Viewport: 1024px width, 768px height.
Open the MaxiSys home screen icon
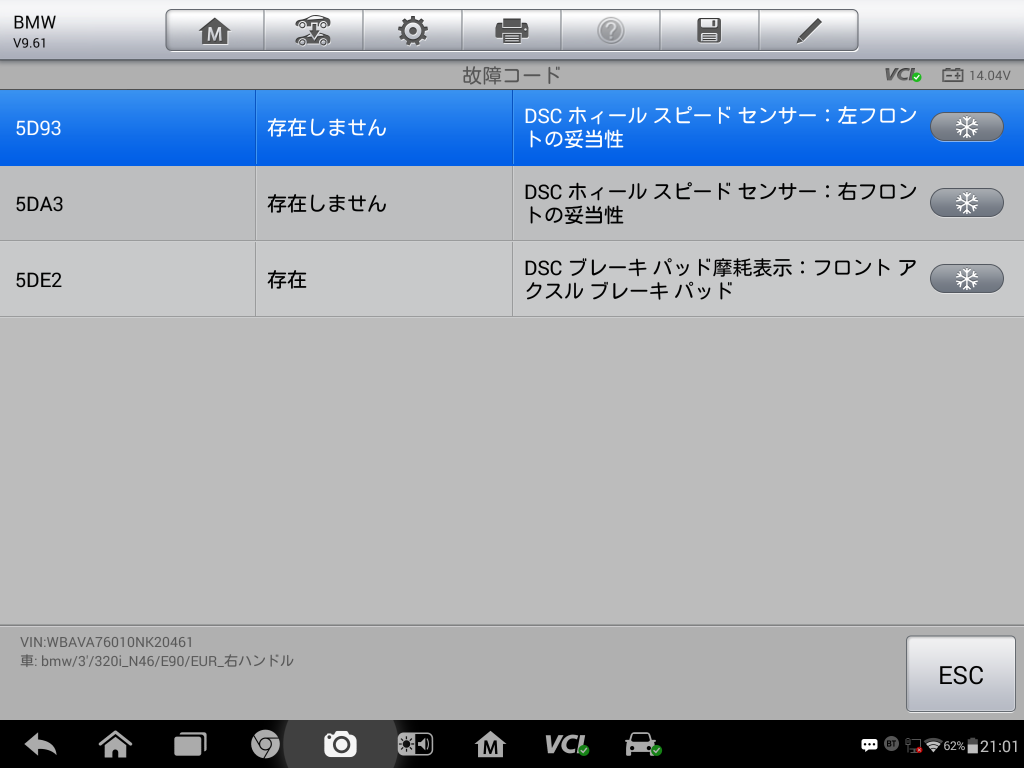coord(213,29)
